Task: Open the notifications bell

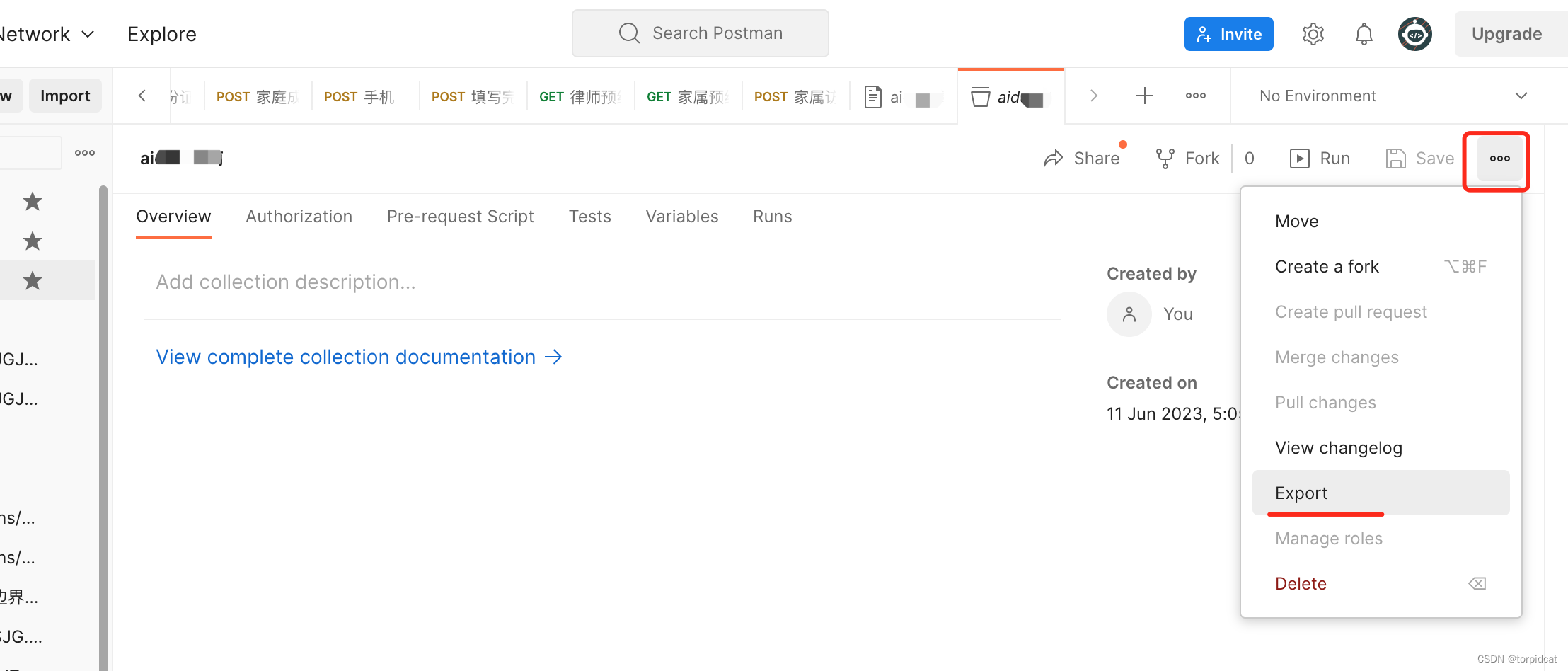Action: 1364,34
